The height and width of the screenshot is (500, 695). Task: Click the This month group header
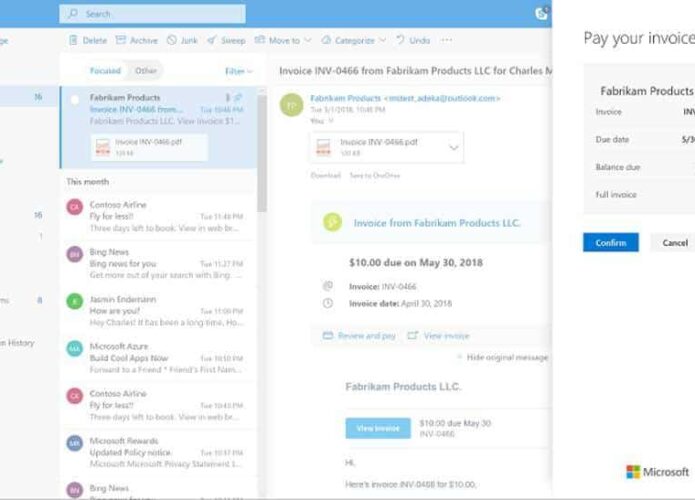coord(87,182)
